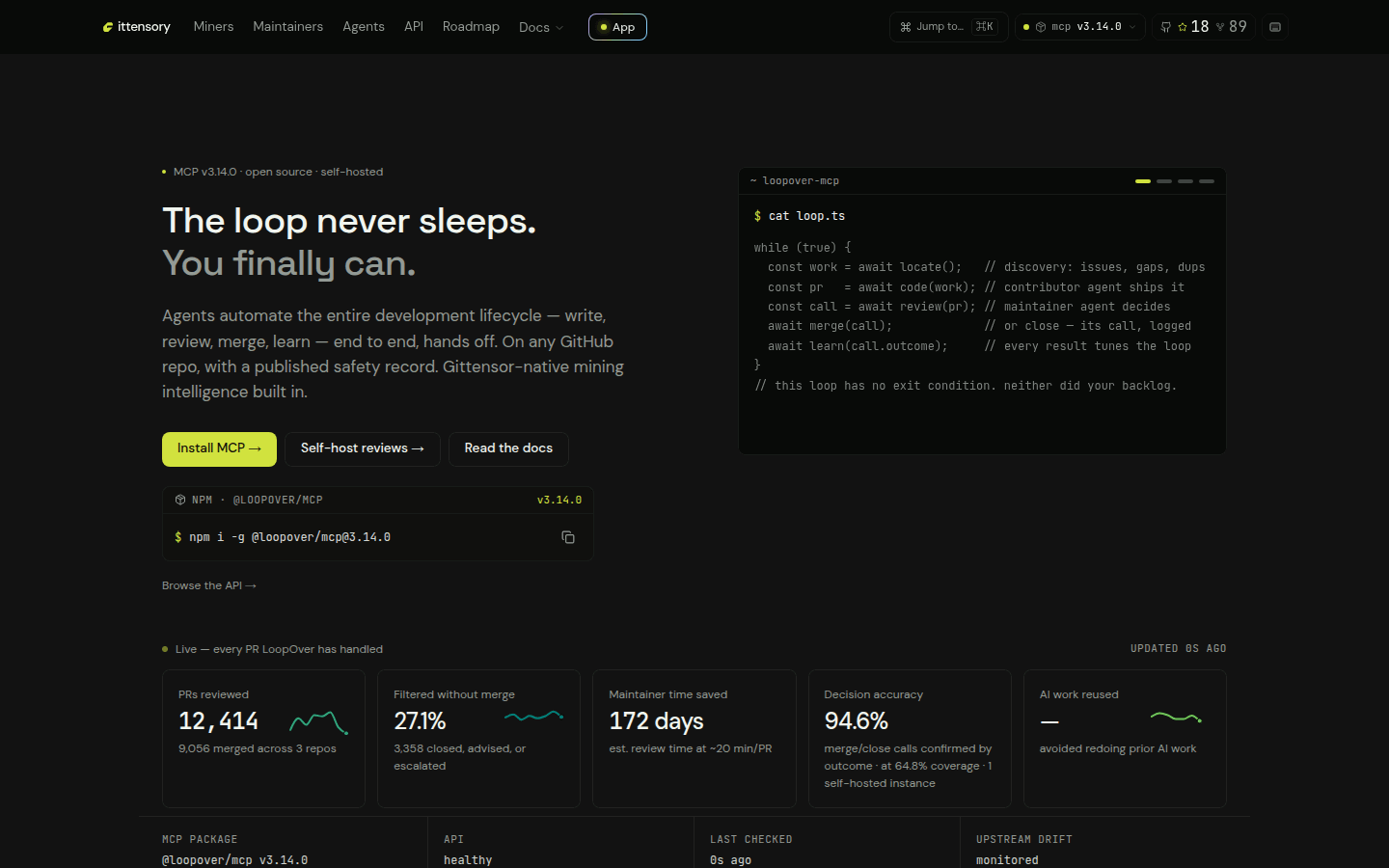The height and width of the screenshot is (868, 1389).
Task: Click the "@loopover/mcp v3.14.0" MCP package status
Action: [x=235, y=860]
